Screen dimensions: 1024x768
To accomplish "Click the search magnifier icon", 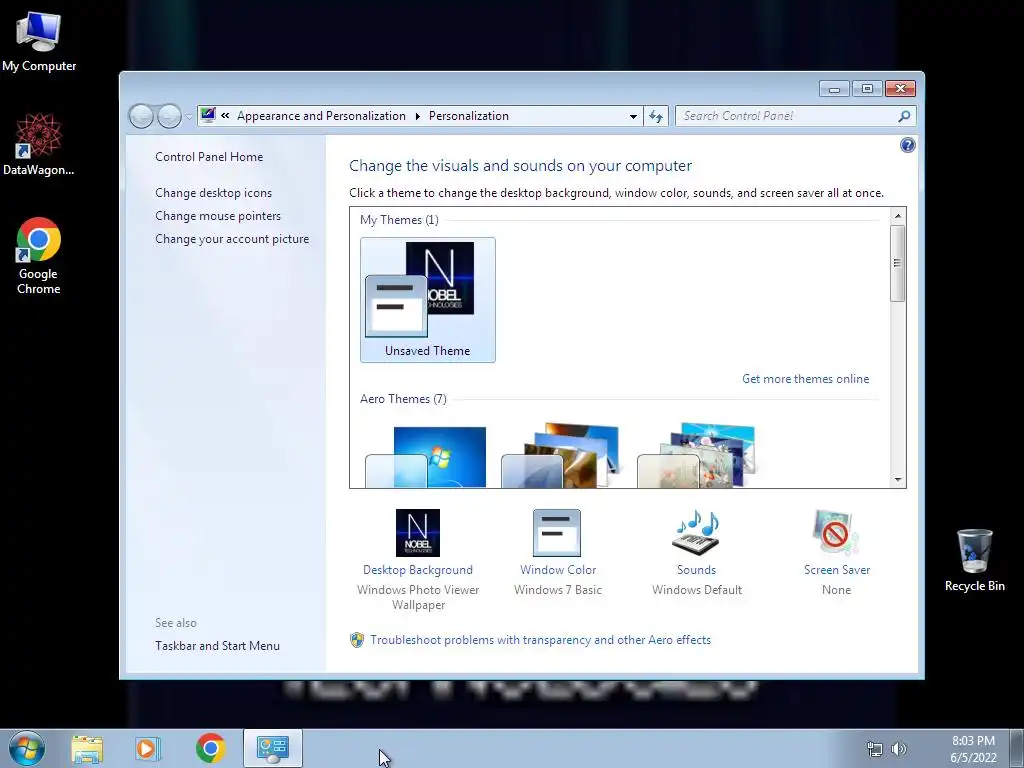I will point(904,116).
